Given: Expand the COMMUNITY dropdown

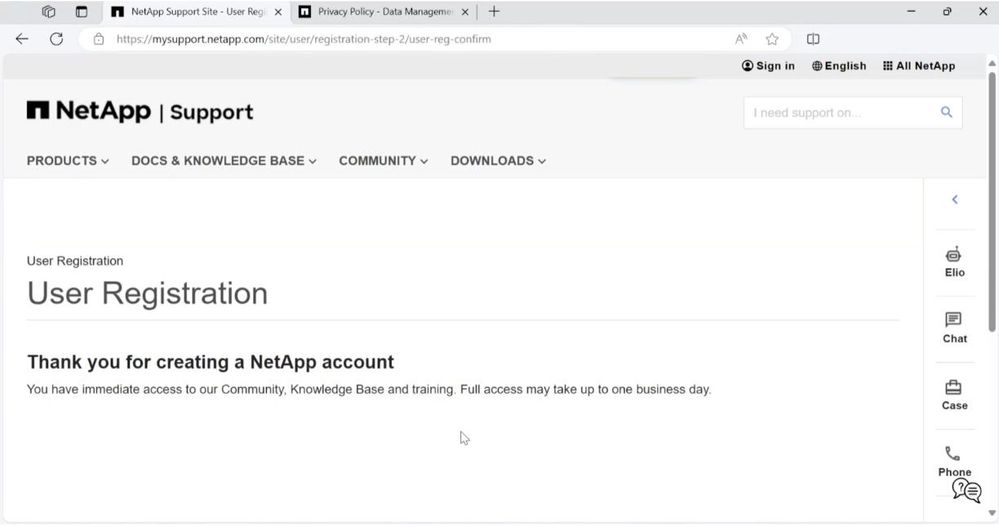Looking at the screenshot, I should coord(383,161).
